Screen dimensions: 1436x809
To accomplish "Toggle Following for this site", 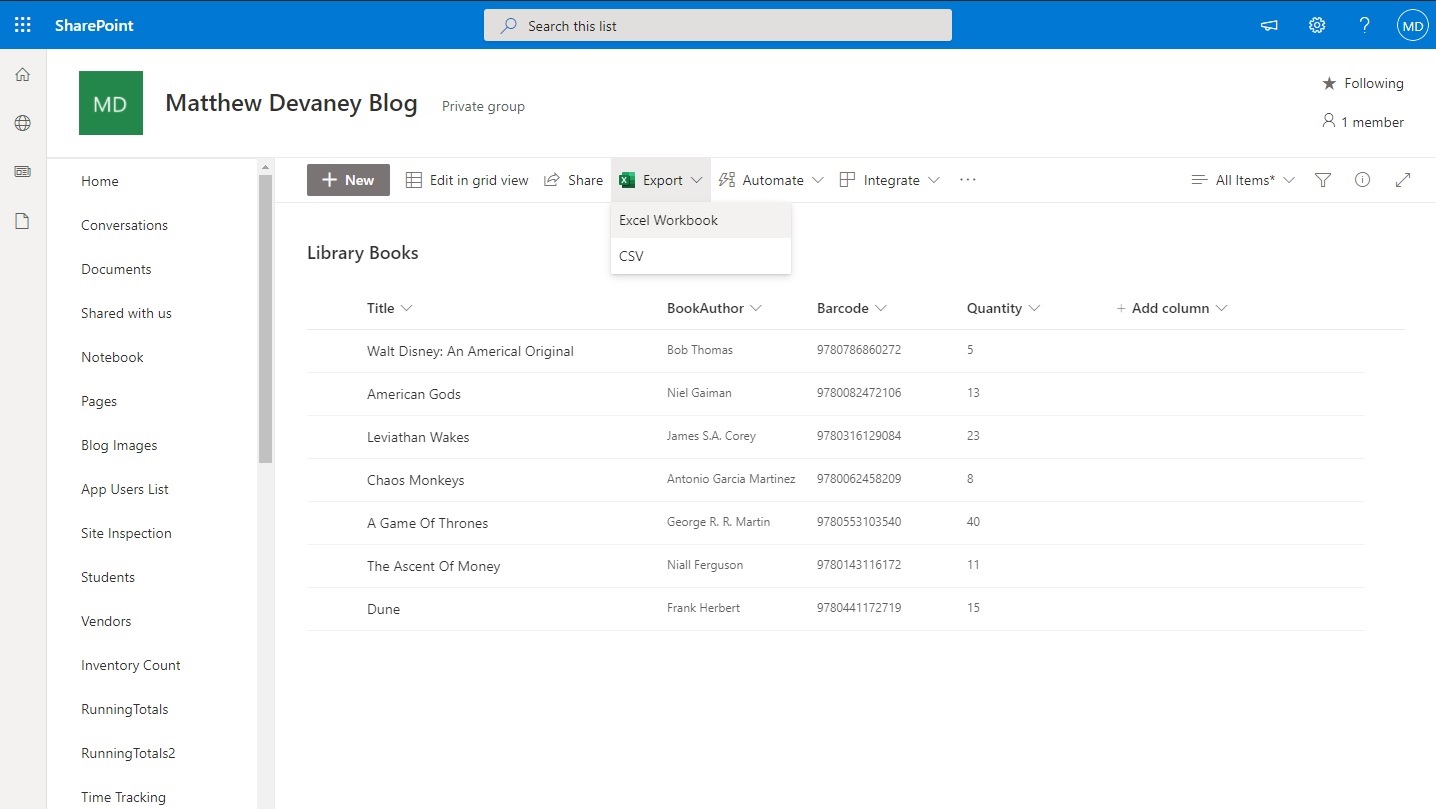I will pyautogui.click(x=1362, y=83).
